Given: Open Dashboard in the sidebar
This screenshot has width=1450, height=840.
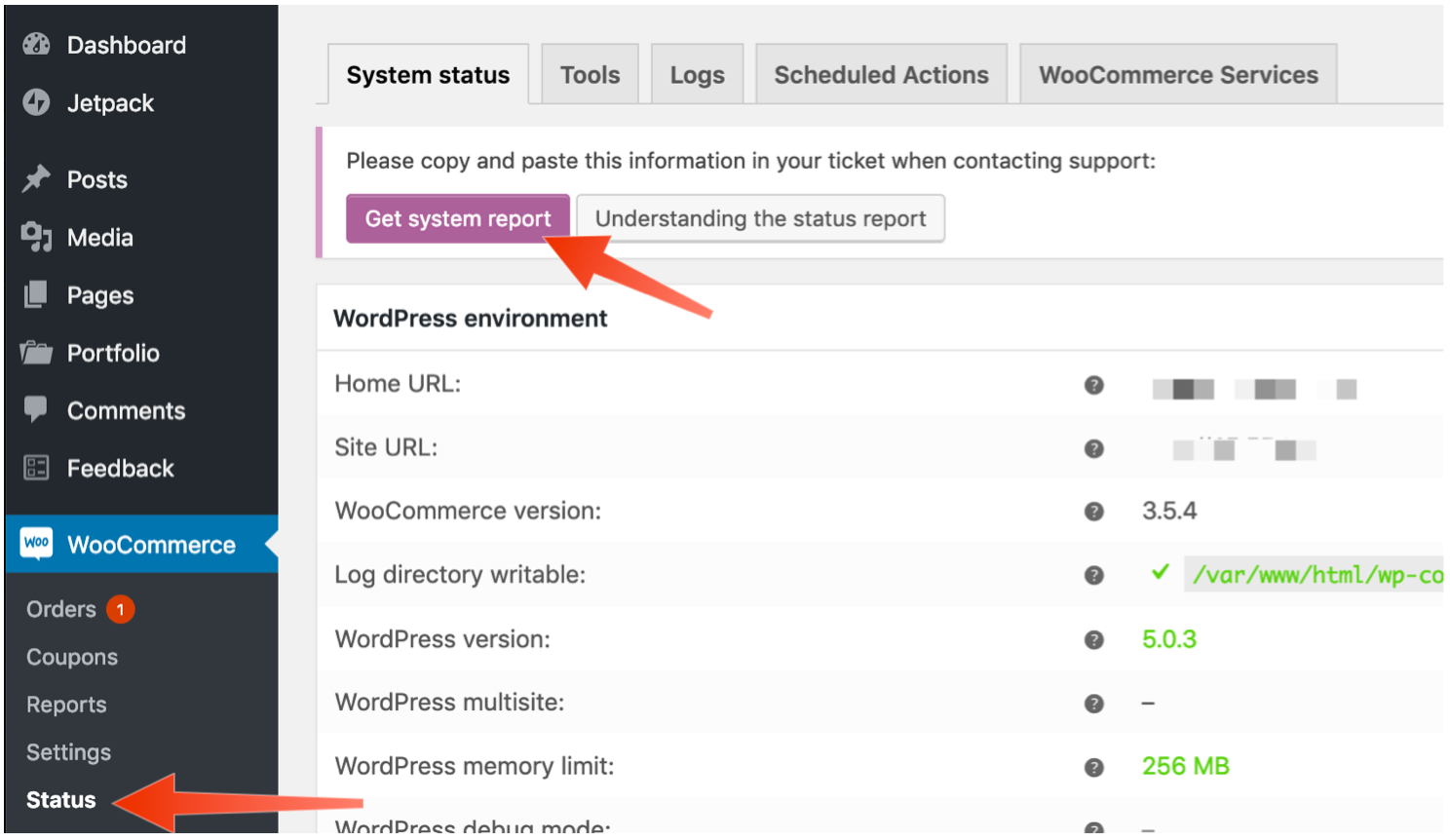Looking at the screenshot, I should point(141,45).
